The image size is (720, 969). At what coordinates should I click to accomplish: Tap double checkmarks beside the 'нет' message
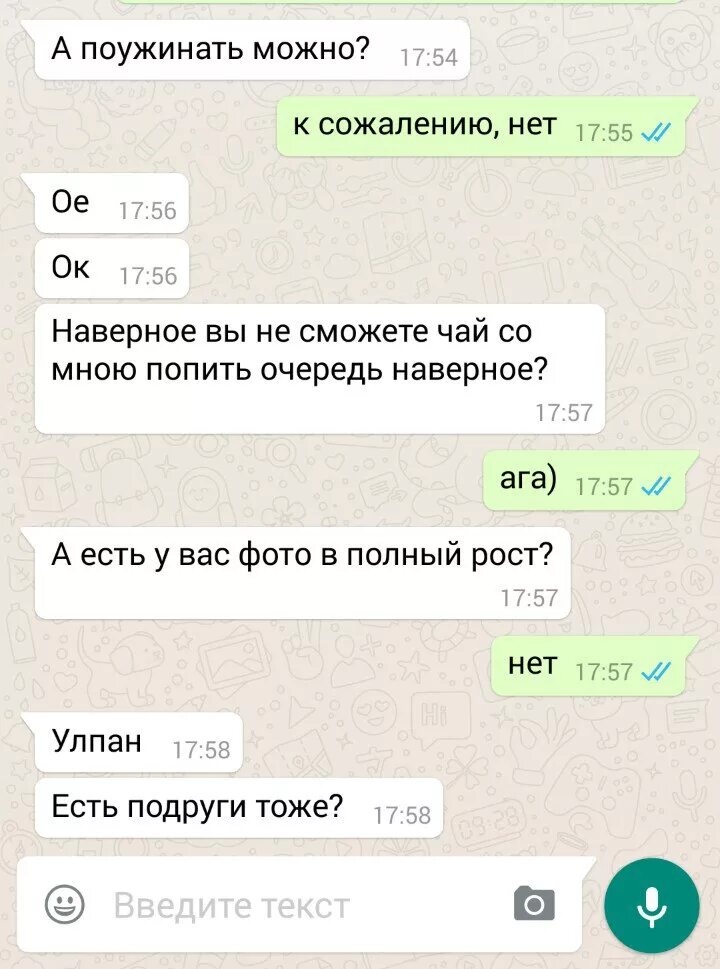657,671
